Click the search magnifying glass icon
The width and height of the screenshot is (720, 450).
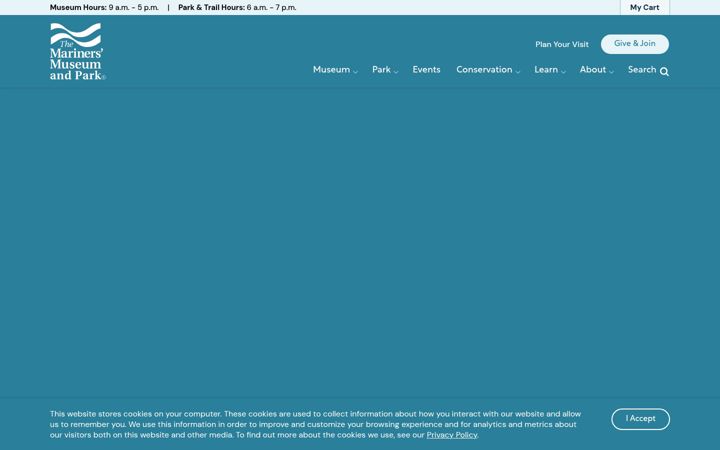click(x=664, y=72)
